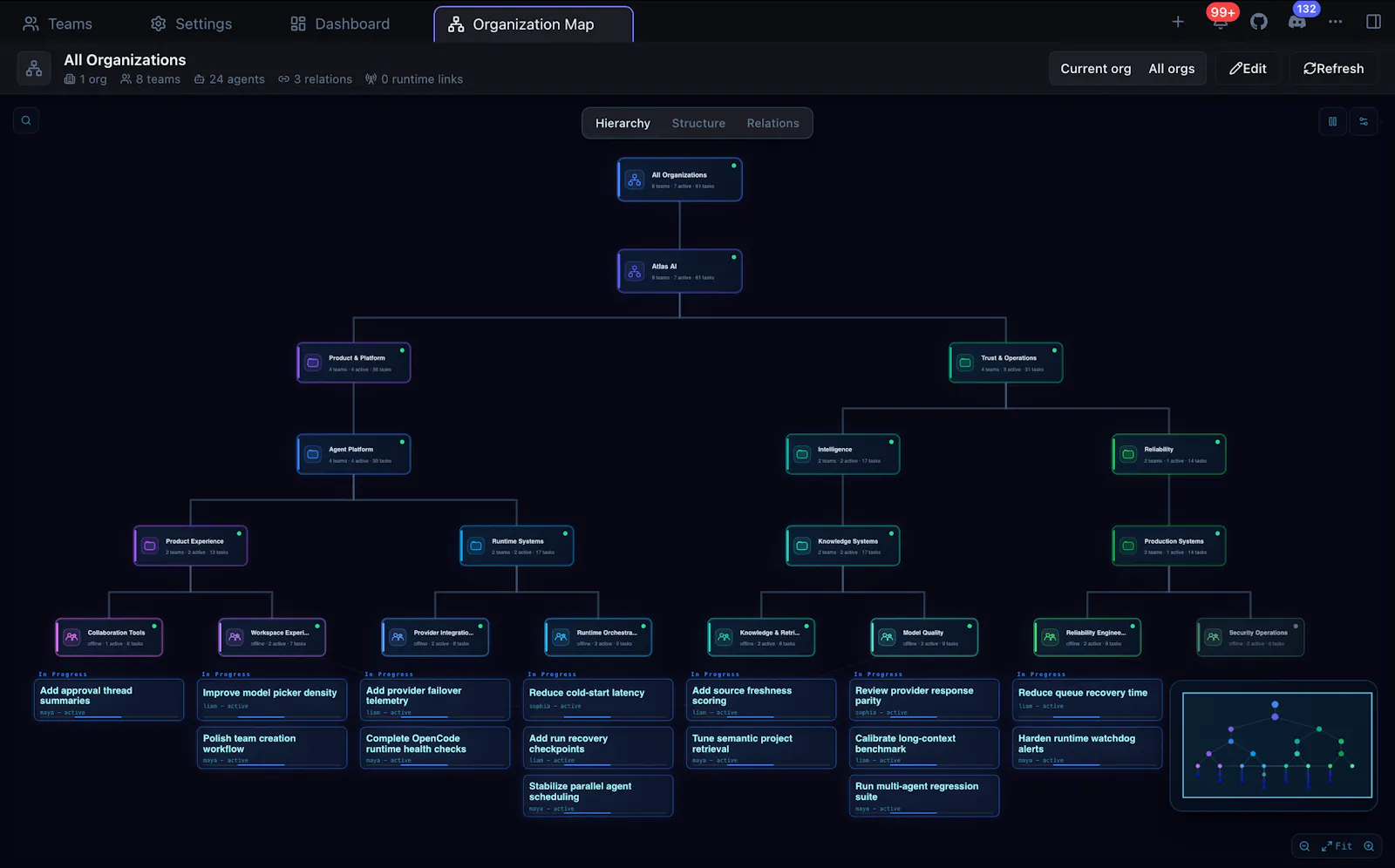Toggle scope to All orgs

tap(1171, 69)
